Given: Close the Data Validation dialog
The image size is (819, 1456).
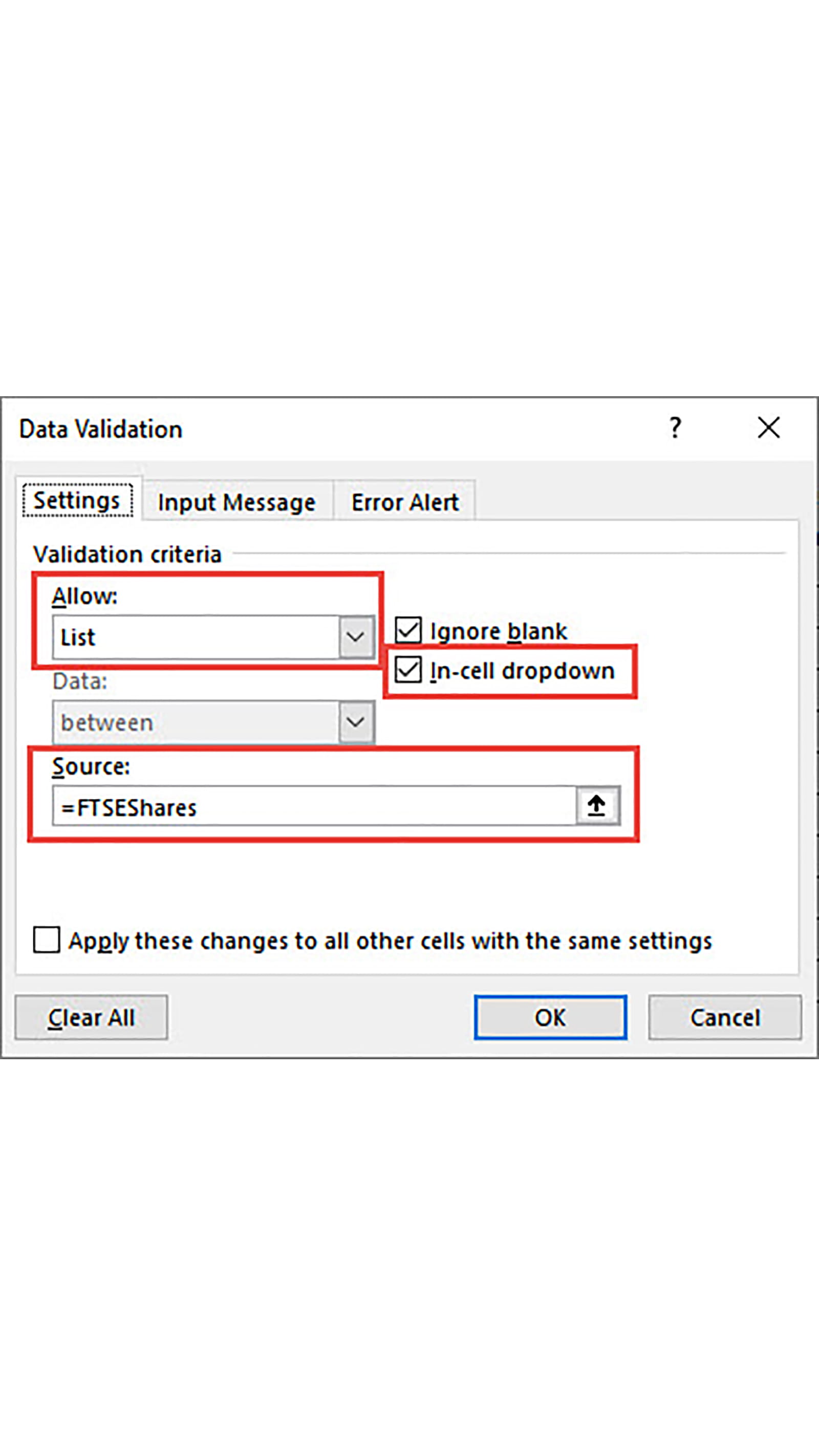Looking at the screenshot, I should 769,428.
